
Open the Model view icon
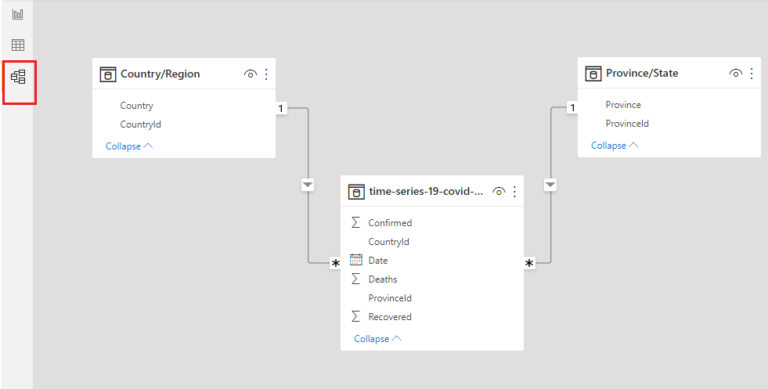[18, 77]
